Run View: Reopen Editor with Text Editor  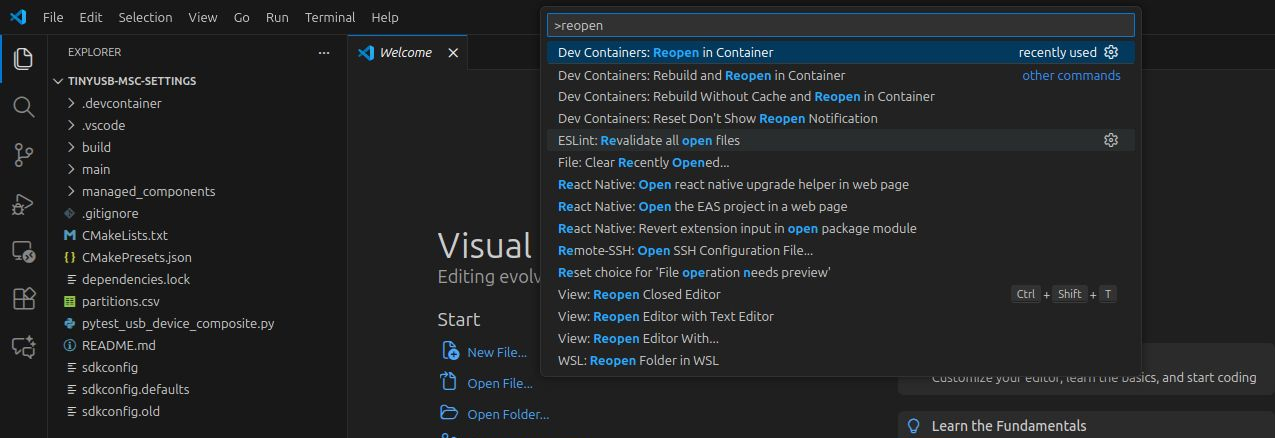[x=841, y=316]
